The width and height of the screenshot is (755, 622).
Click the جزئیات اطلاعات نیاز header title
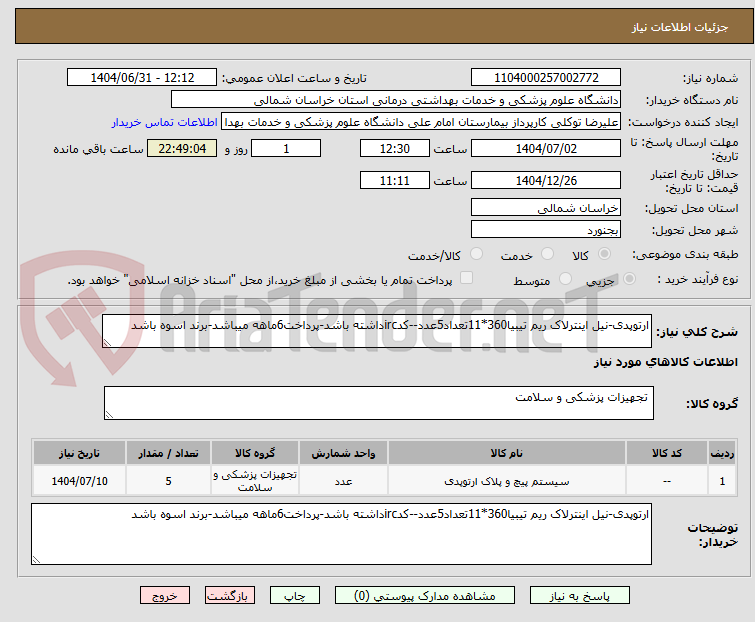click(x=679, y=27)
